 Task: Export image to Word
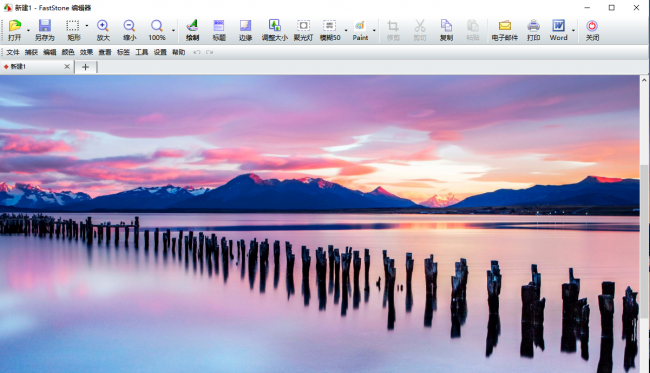558,30
